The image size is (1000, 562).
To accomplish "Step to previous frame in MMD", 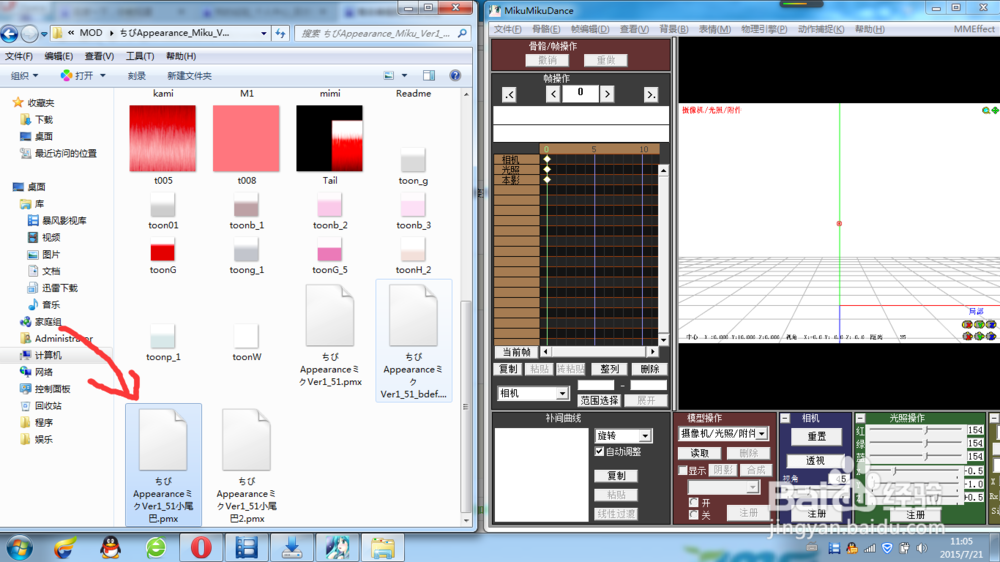I will pos(553,94).
